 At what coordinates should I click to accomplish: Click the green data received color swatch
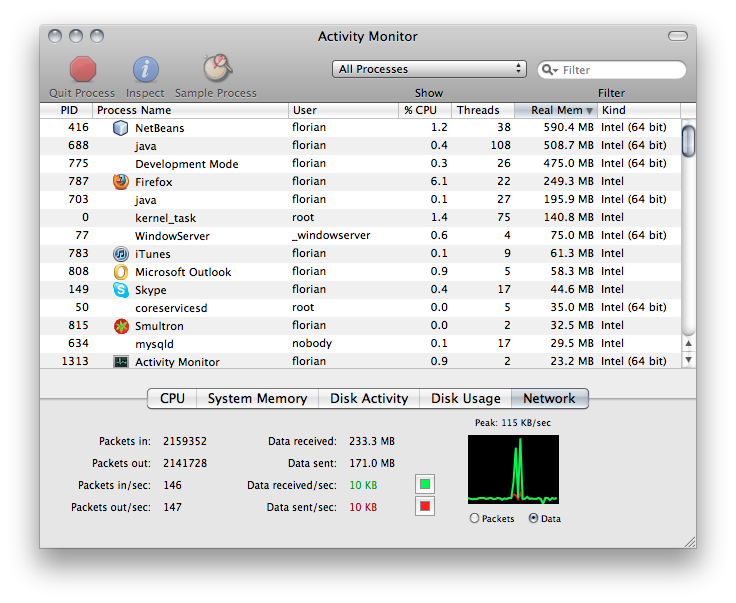click(425, 485)
